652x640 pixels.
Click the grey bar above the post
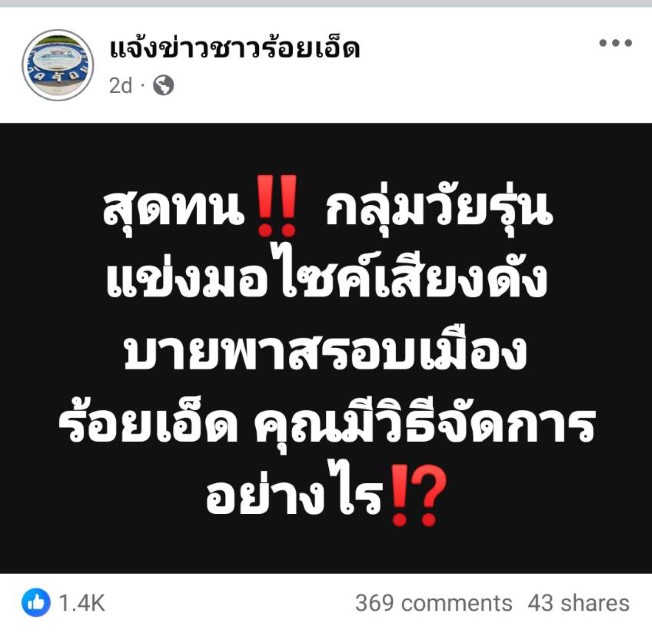[326, 3]
